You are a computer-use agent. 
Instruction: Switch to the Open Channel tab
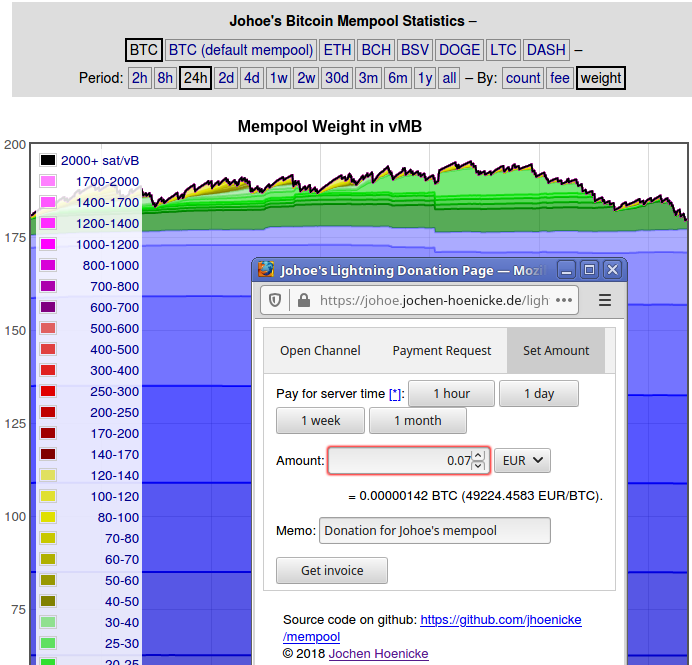(x=320, y=351)
